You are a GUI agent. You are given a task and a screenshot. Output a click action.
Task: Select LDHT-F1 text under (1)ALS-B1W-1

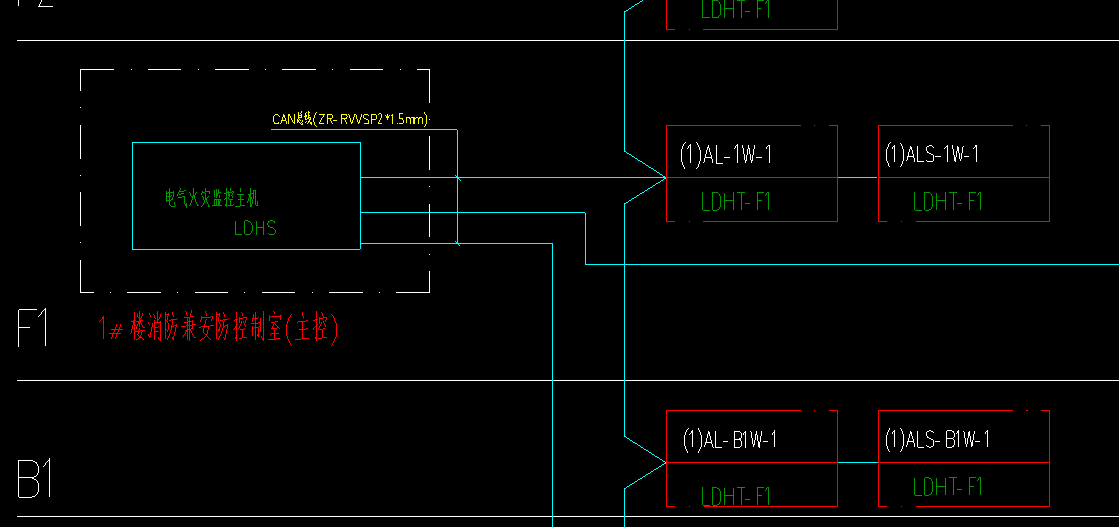(x=948, y=487)
